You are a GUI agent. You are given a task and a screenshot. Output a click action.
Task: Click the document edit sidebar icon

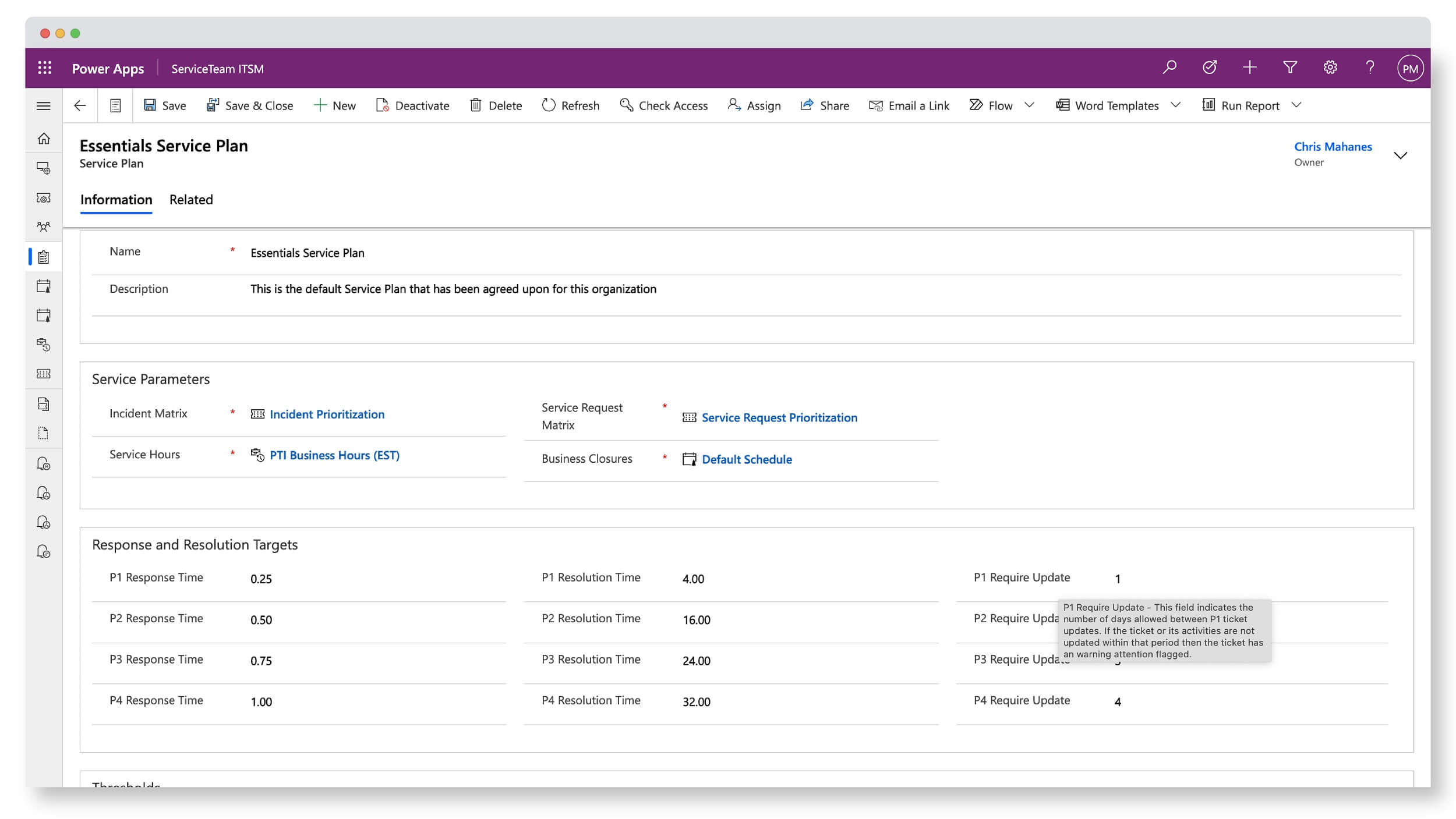[44, 404]
